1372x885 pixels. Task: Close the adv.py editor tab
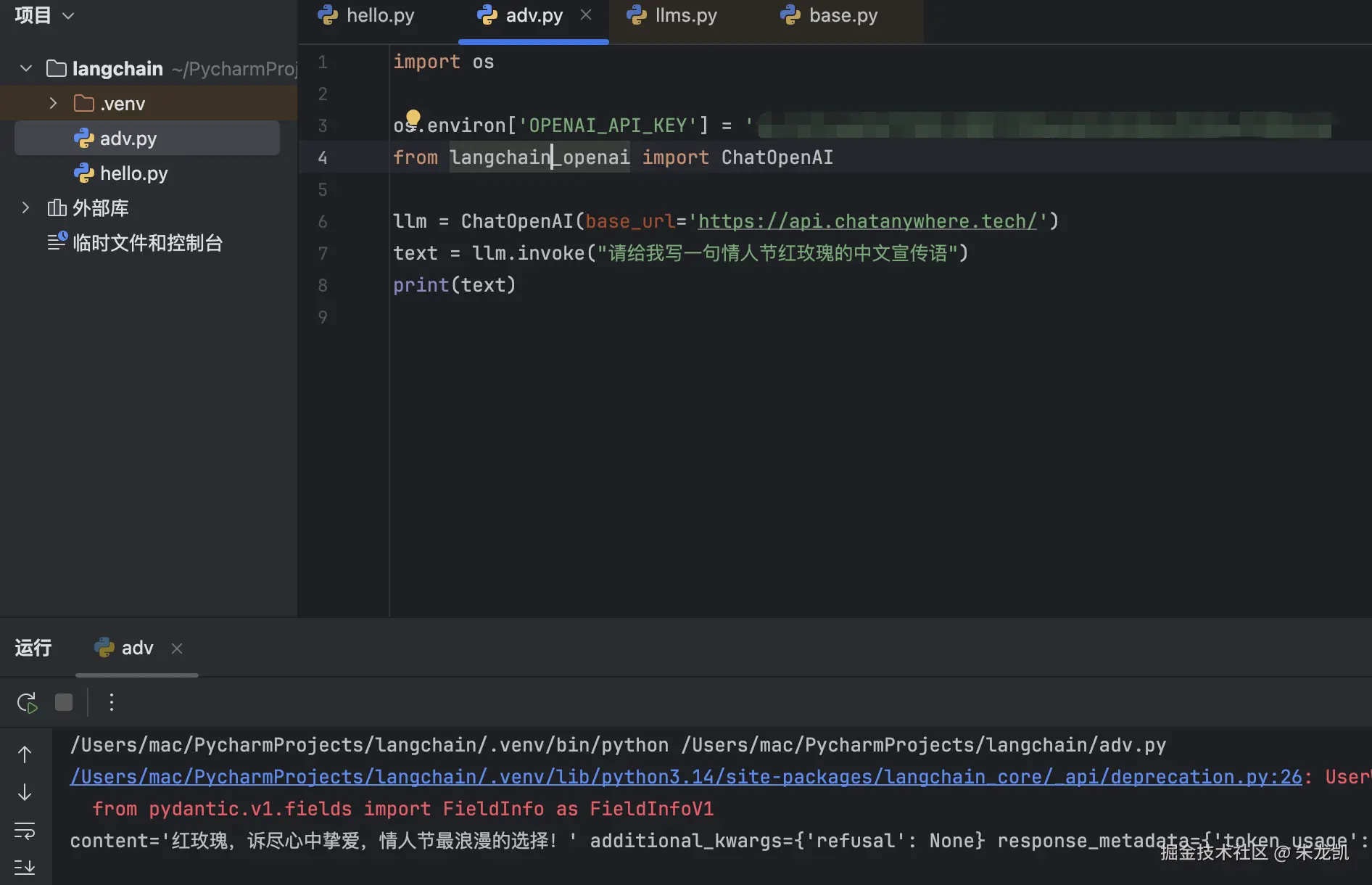586,15
